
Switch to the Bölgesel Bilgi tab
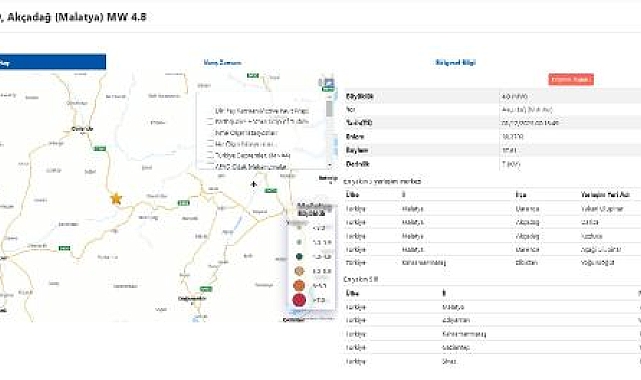click(455, 63)
